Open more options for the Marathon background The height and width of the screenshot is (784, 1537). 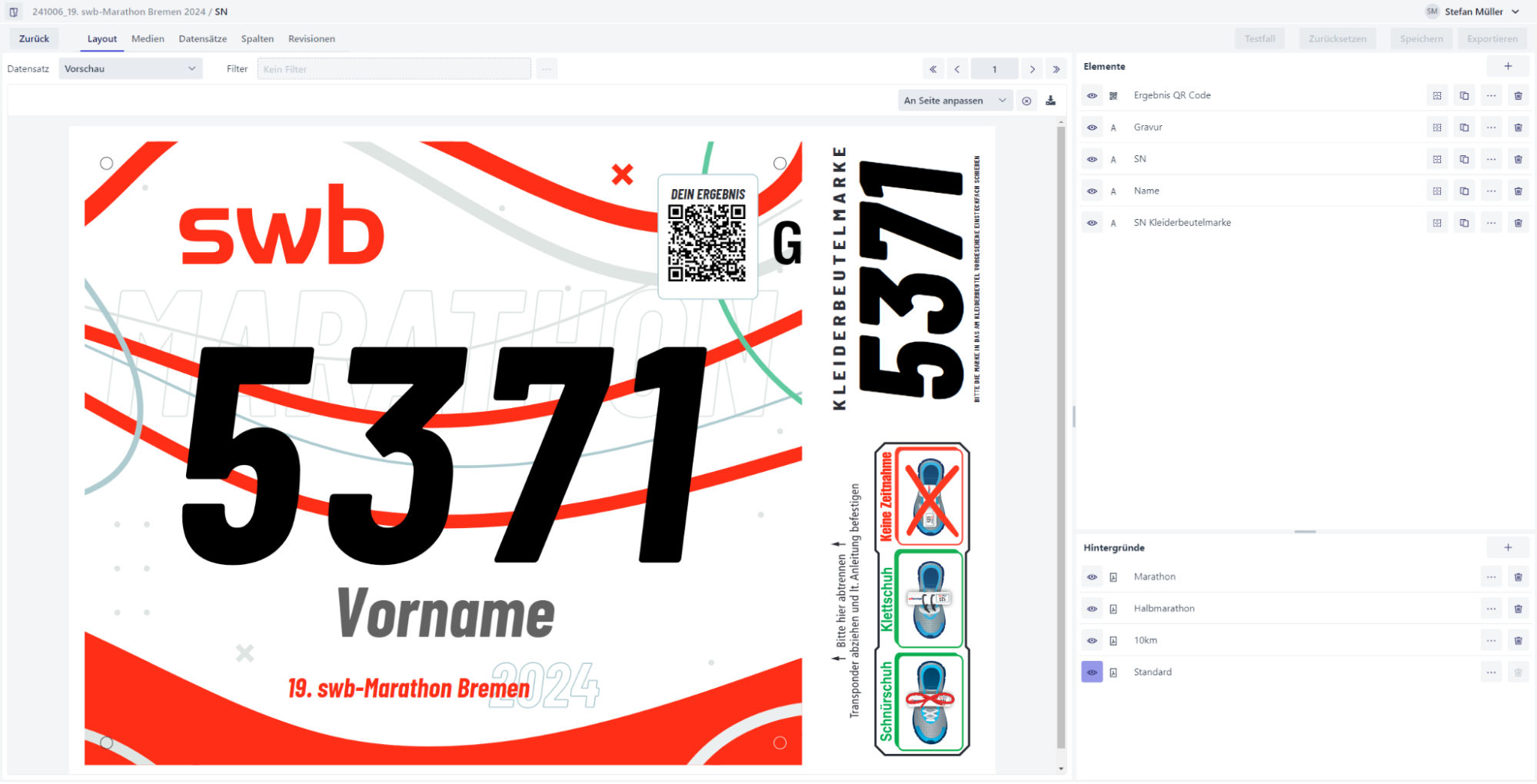pos(1491,577)
